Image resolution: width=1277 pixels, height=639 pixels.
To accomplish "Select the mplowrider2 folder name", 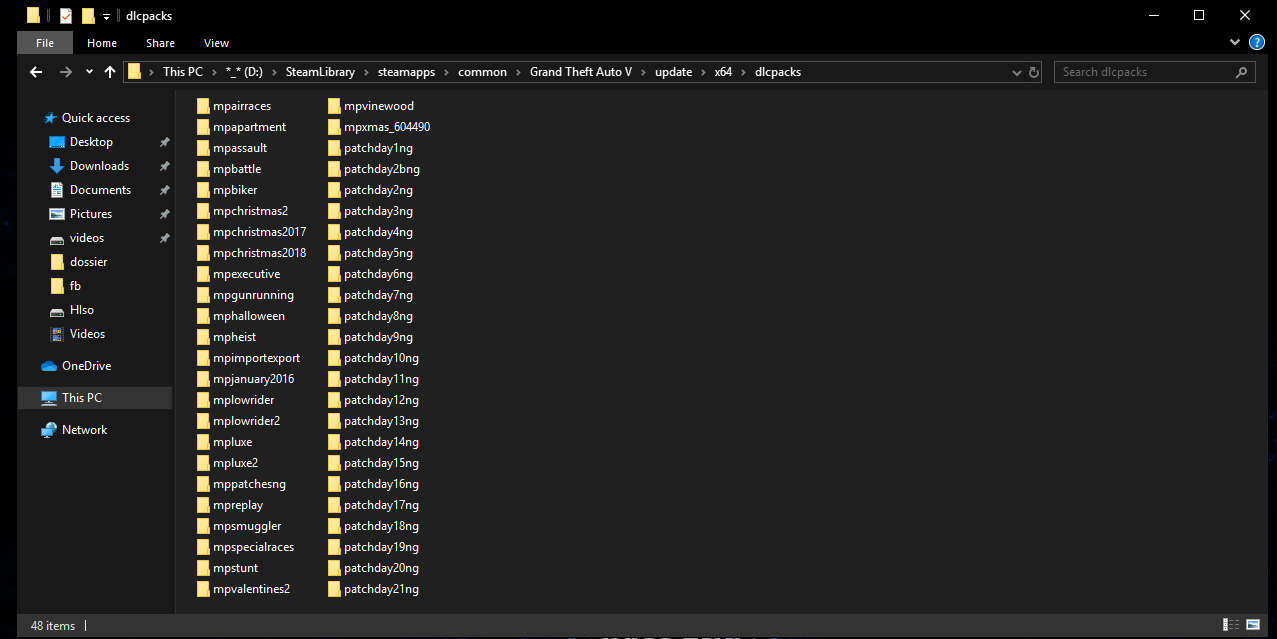I will [x=246, y=421].
